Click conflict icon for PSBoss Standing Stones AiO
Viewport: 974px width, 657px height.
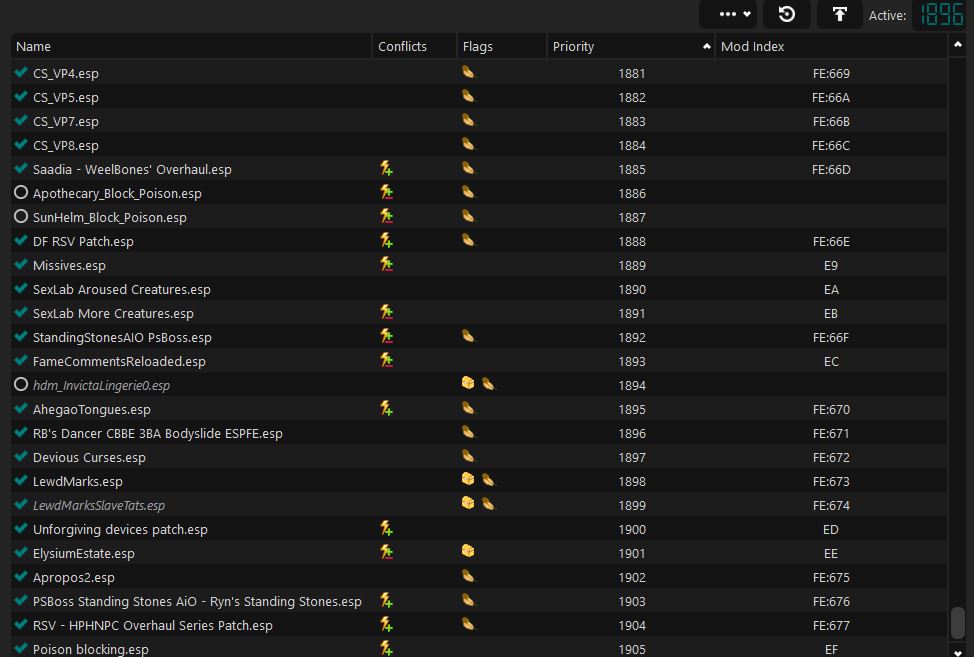pos(386,600)
